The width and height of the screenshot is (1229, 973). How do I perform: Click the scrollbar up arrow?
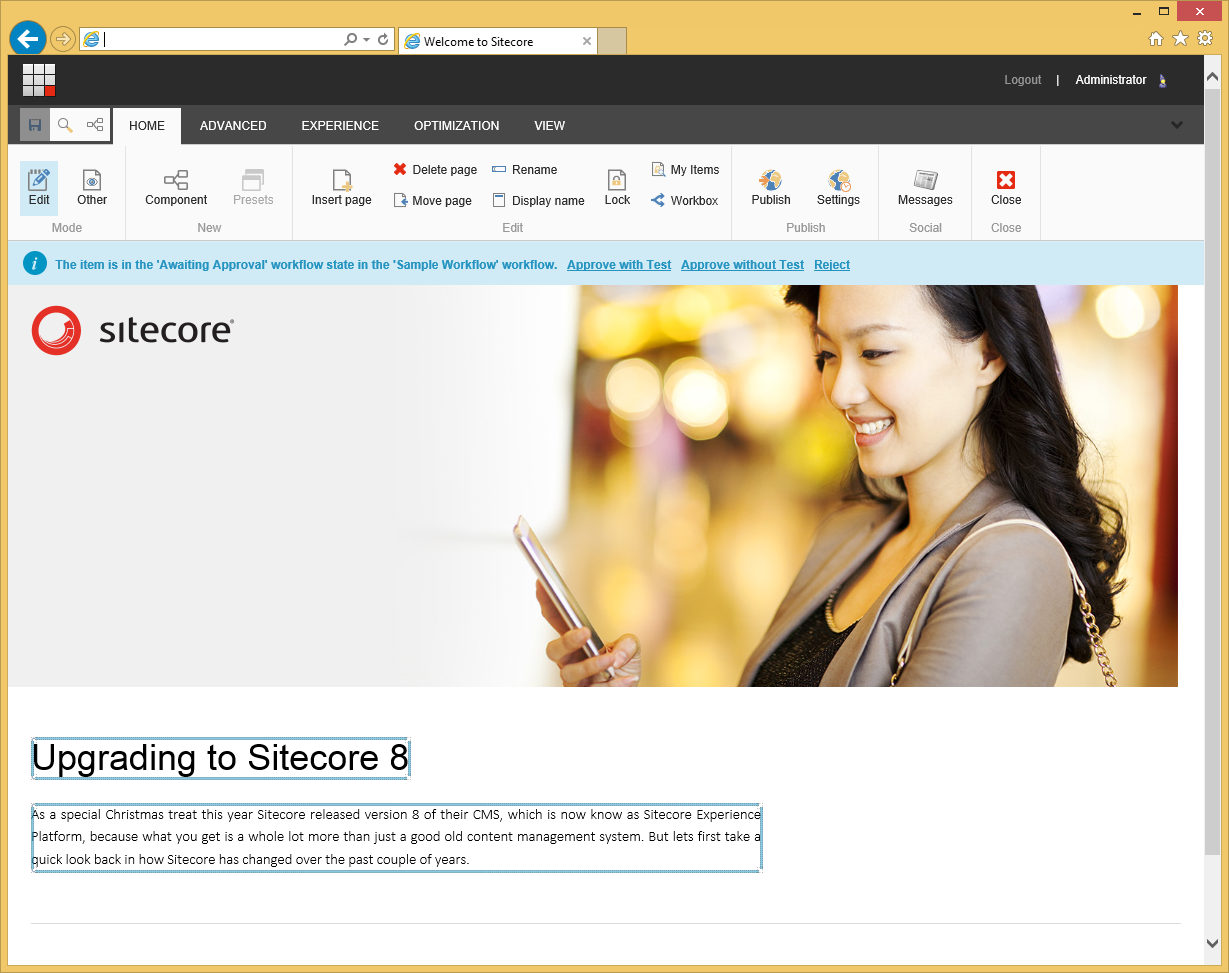click(x=1212, y=76)
